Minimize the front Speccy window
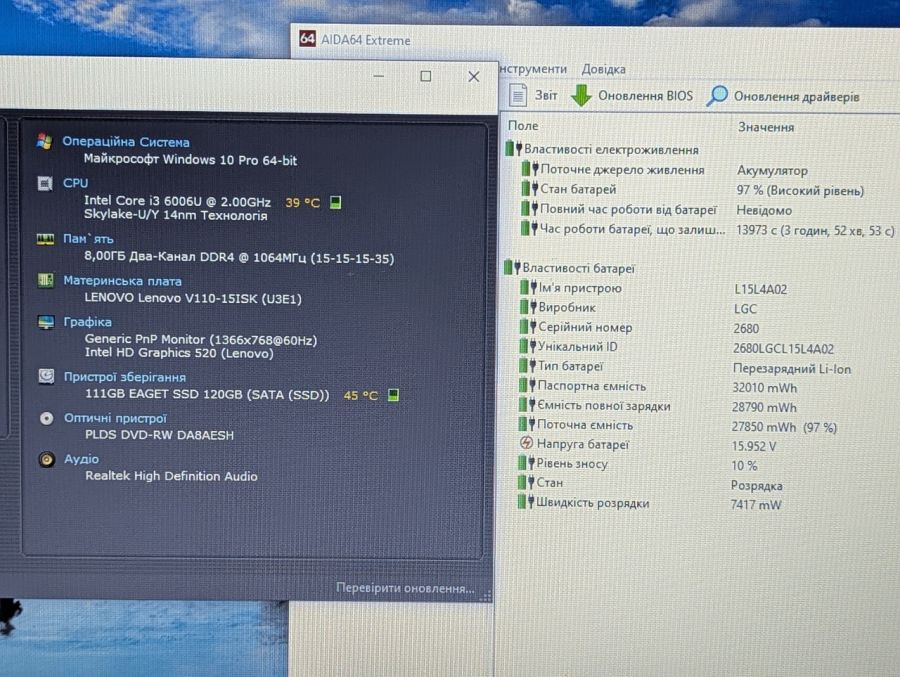 coord(379,76)
